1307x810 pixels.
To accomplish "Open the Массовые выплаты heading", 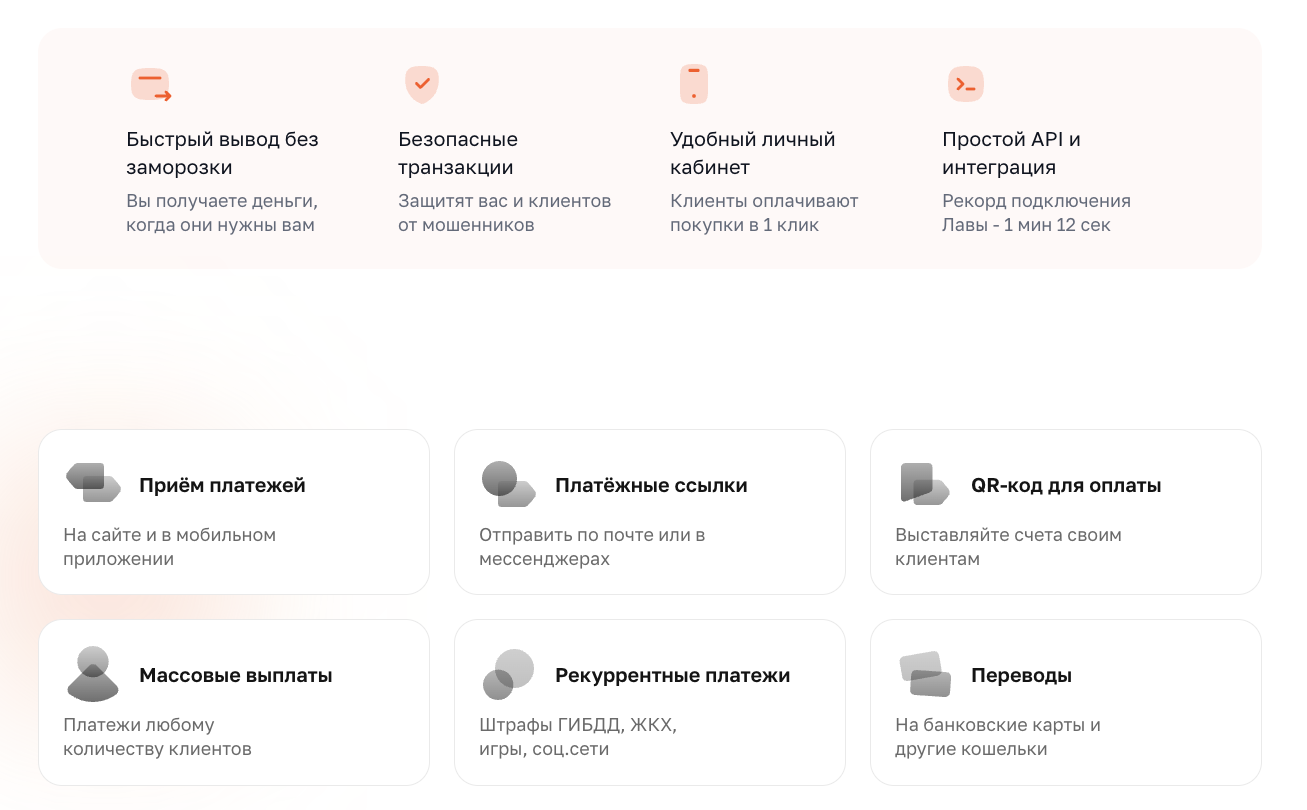I will [236, 676].
